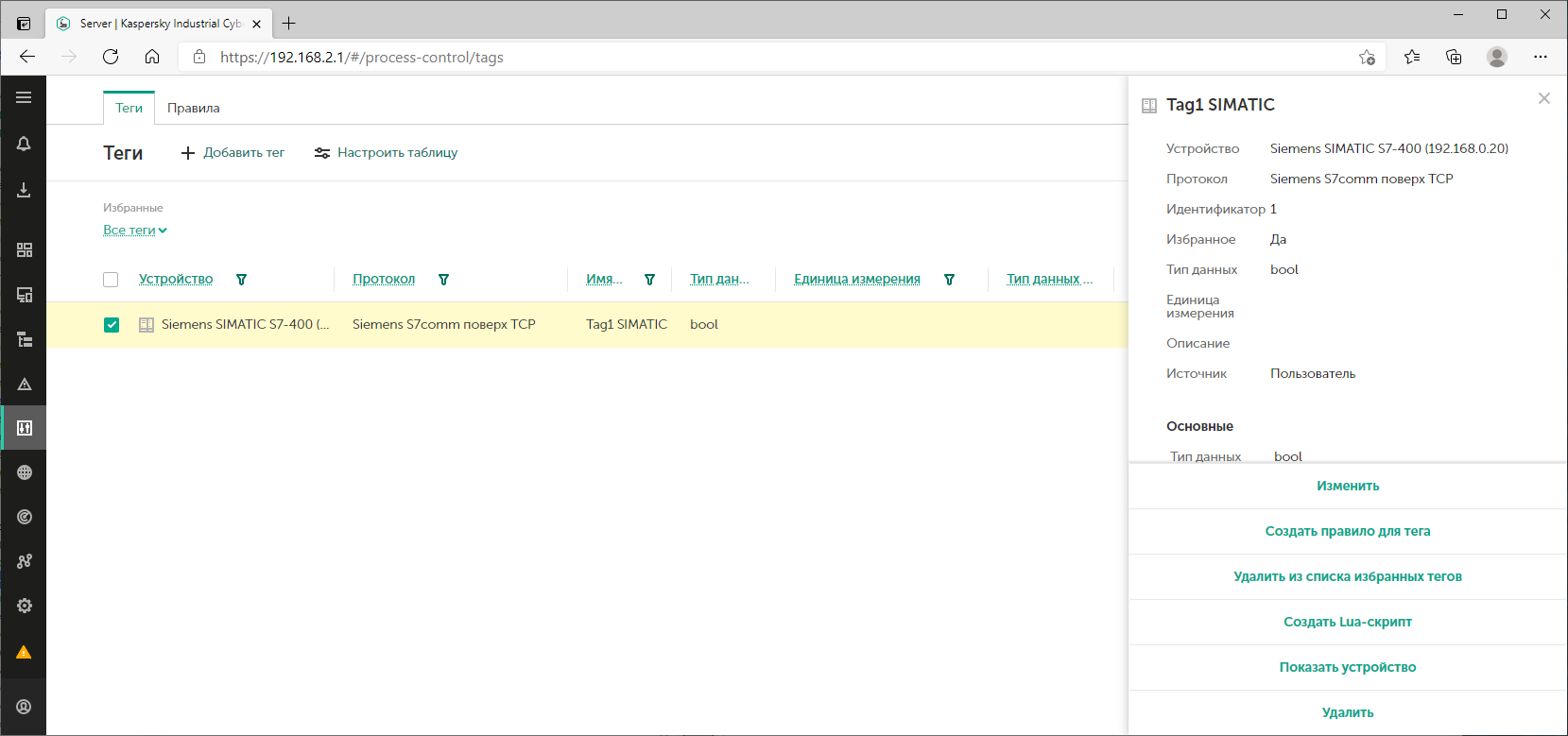Expand the hamburger menu in sidebar
The image size is (1568, 736).
pos(24,97)
